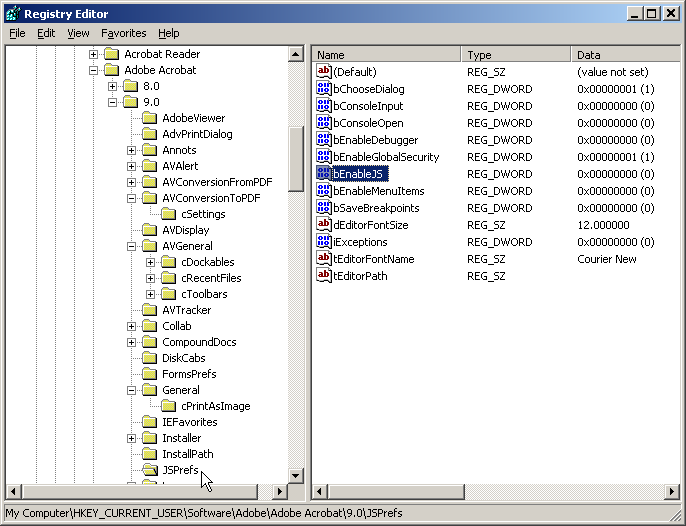
Task: Select the Collab tree key
Action: click(x=177, y=326)
